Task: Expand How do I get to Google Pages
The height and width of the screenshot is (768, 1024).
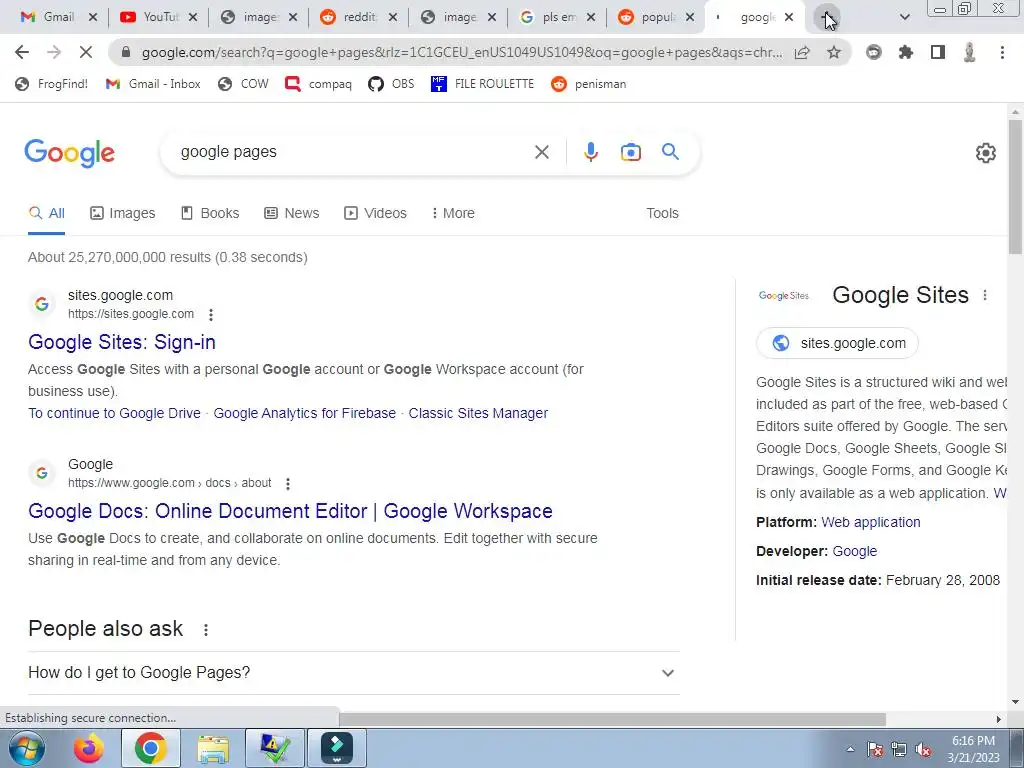Action: click(353, 673)
